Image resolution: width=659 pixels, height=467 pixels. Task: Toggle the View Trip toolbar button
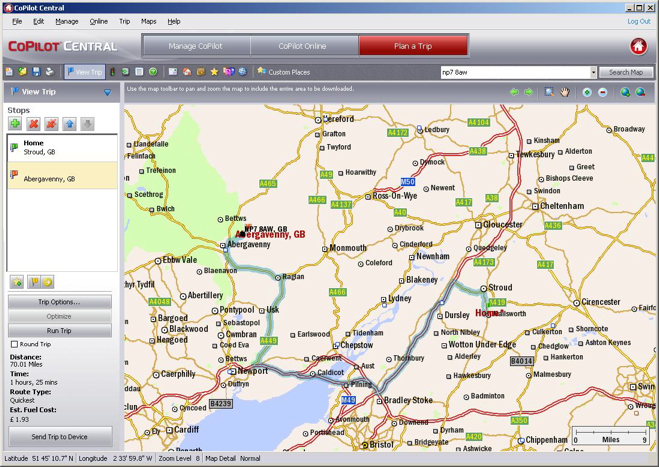[x=84, y=72]
